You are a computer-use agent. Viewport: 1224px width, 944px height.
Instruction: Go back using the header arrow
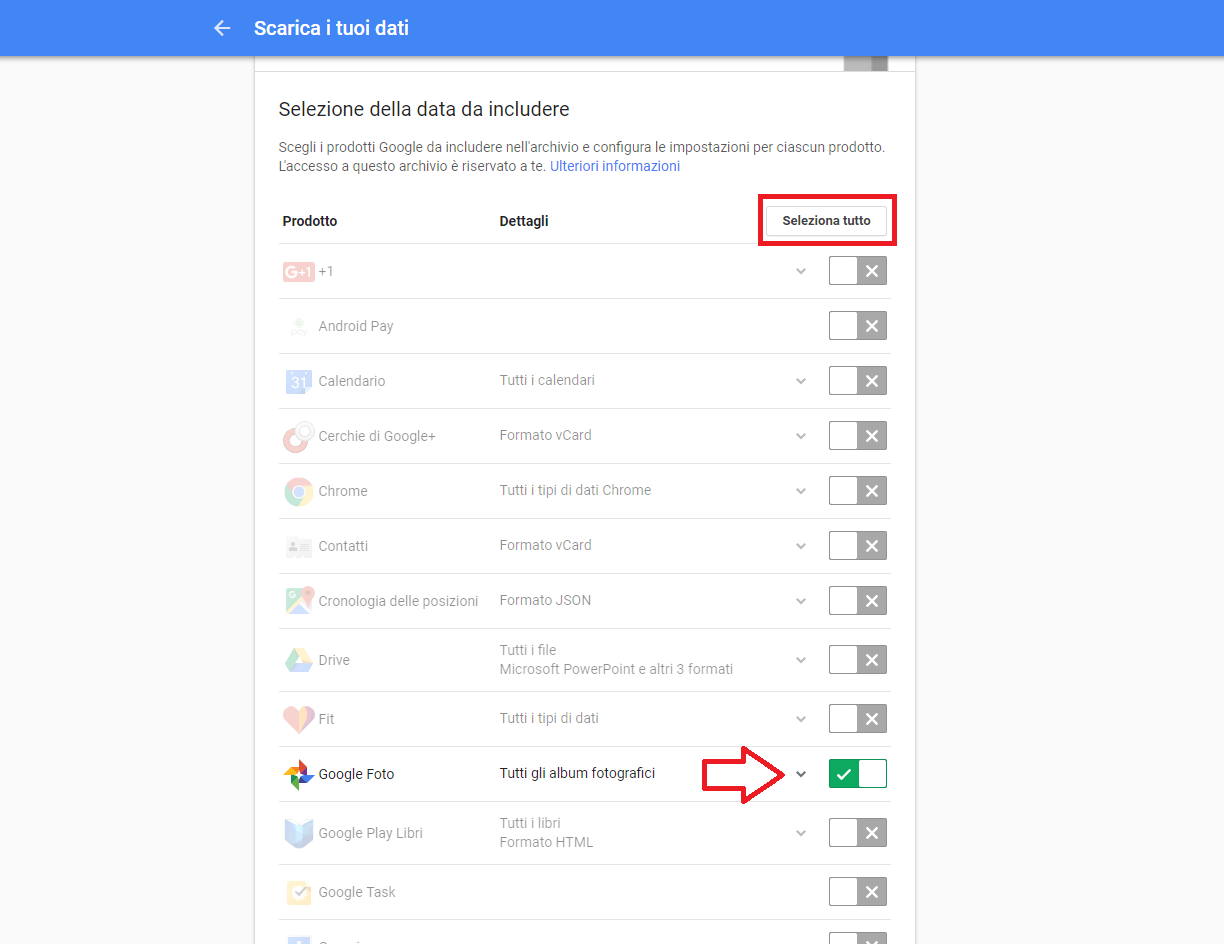(222, 28)
